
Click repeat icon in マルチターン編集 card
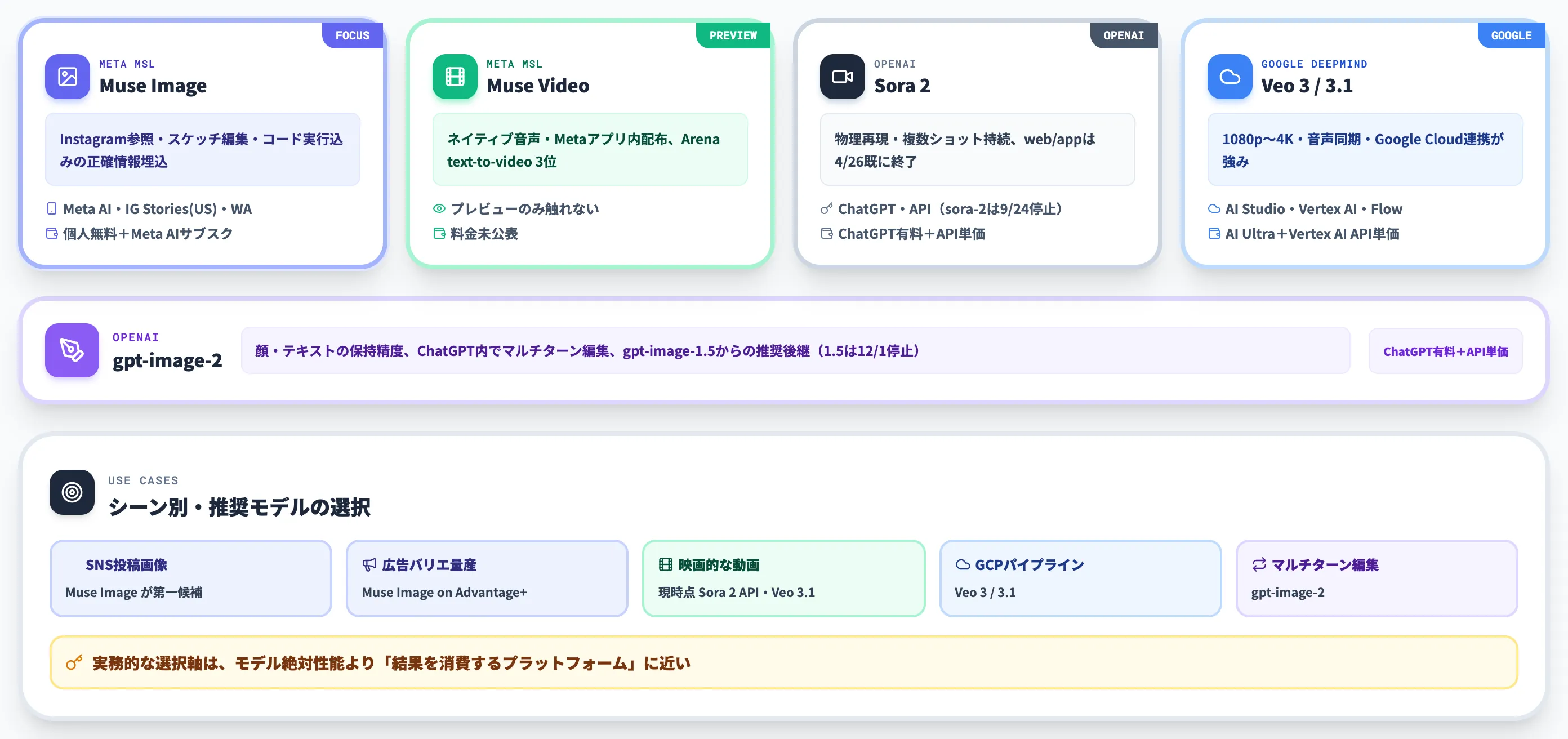point(1259,565)
